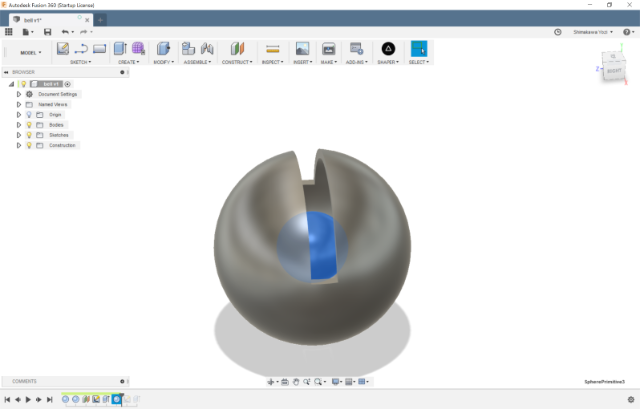The image size is (640, 409).
Task: Redo the last undone action
Action: click(85, 32)
